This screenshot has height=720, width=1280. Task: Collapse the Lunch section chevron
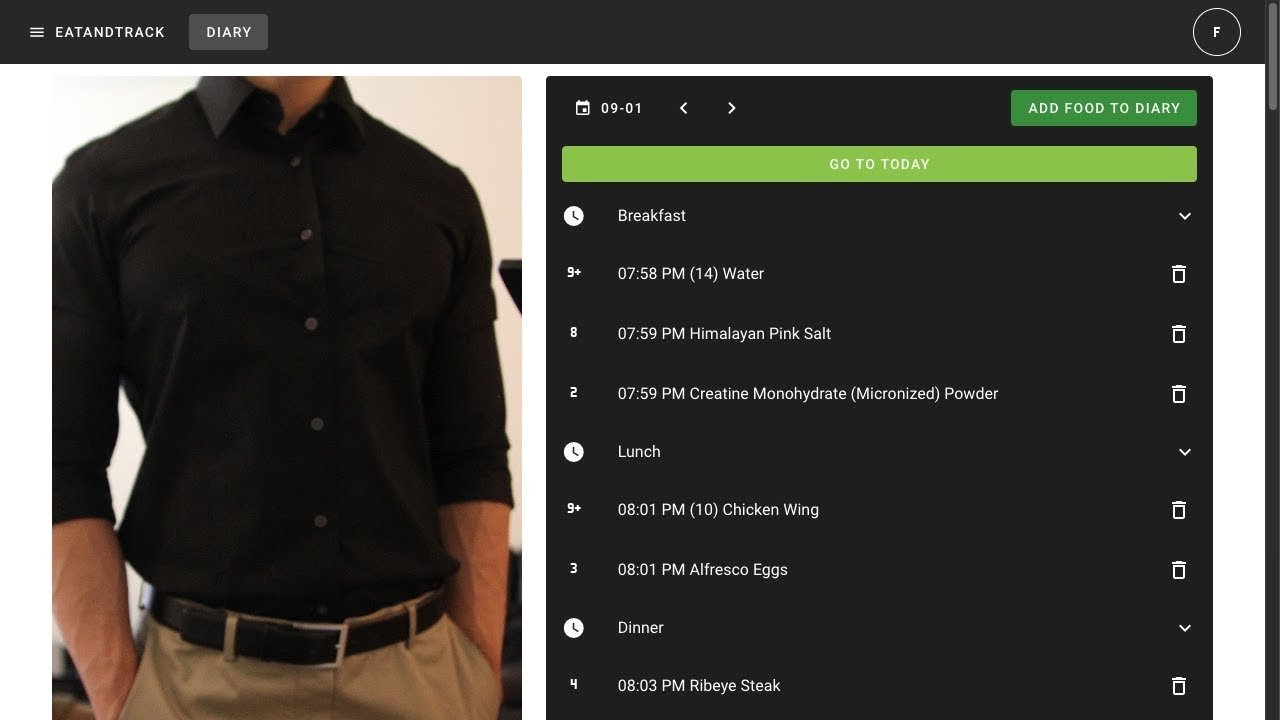point(1184,452)
